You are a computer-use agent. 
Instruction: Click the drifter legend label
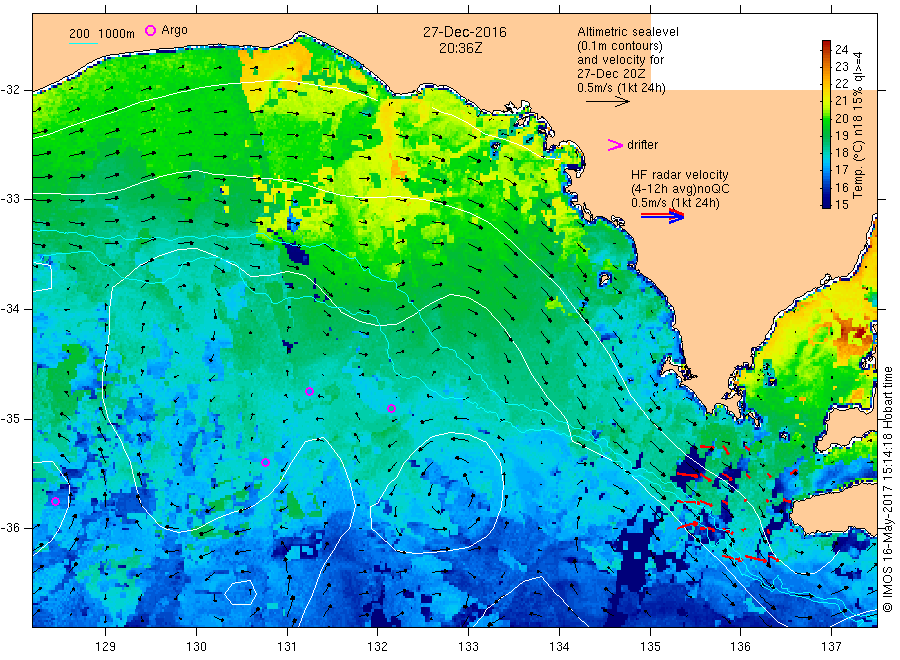click(642, 145)
